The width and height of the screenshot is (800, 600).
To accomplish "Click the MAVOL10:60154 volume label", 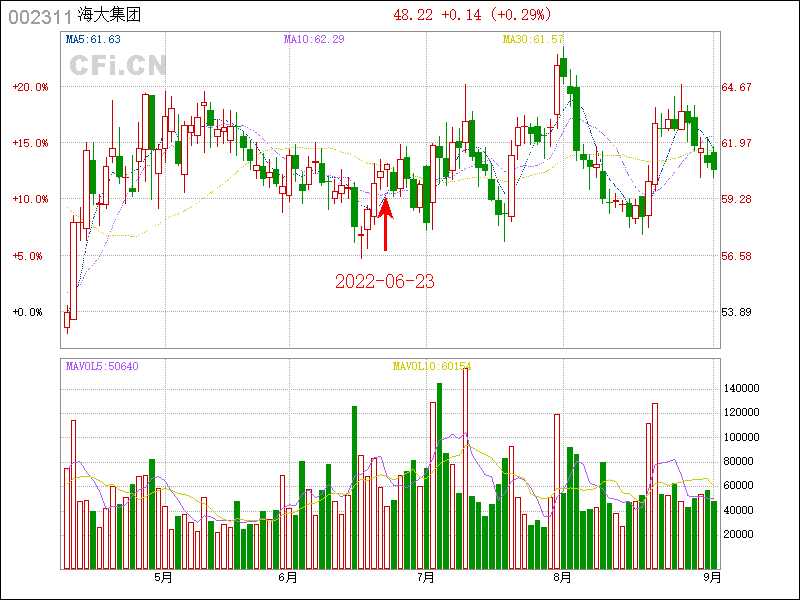I will point(431,366).
